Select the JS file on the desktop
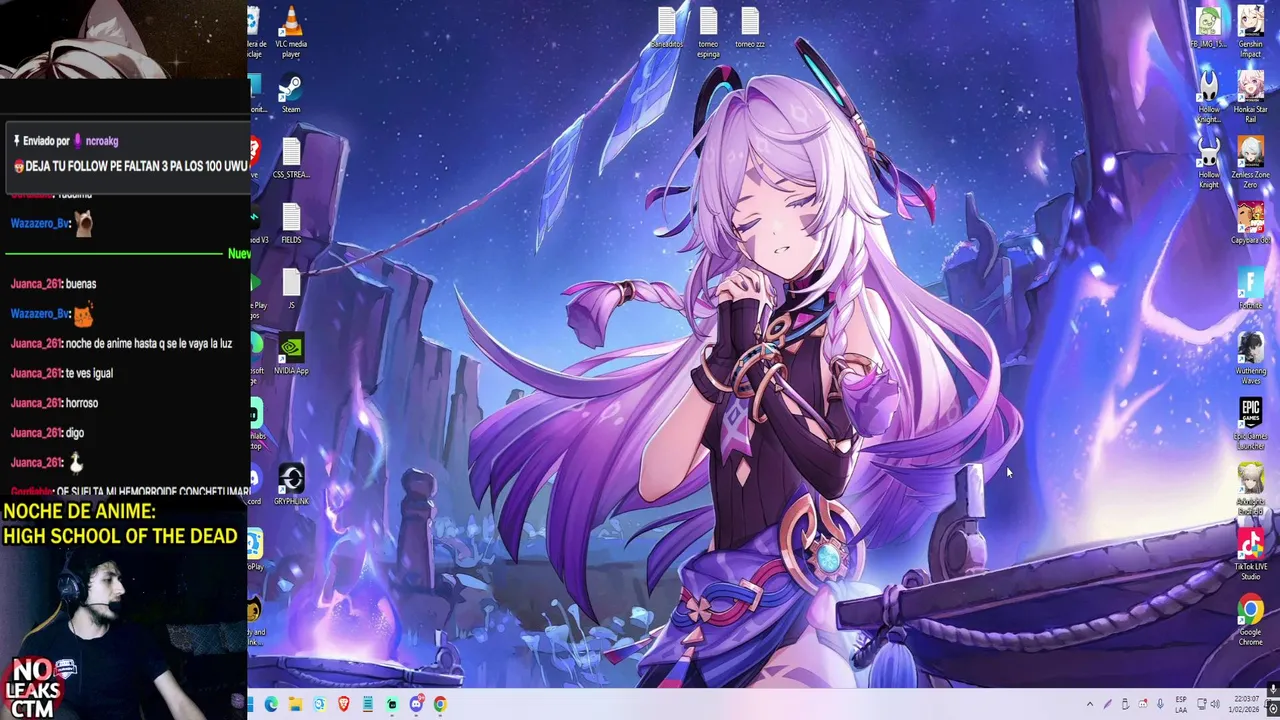The width and height of the screenshot is (1280, 720). coord(291,290)
